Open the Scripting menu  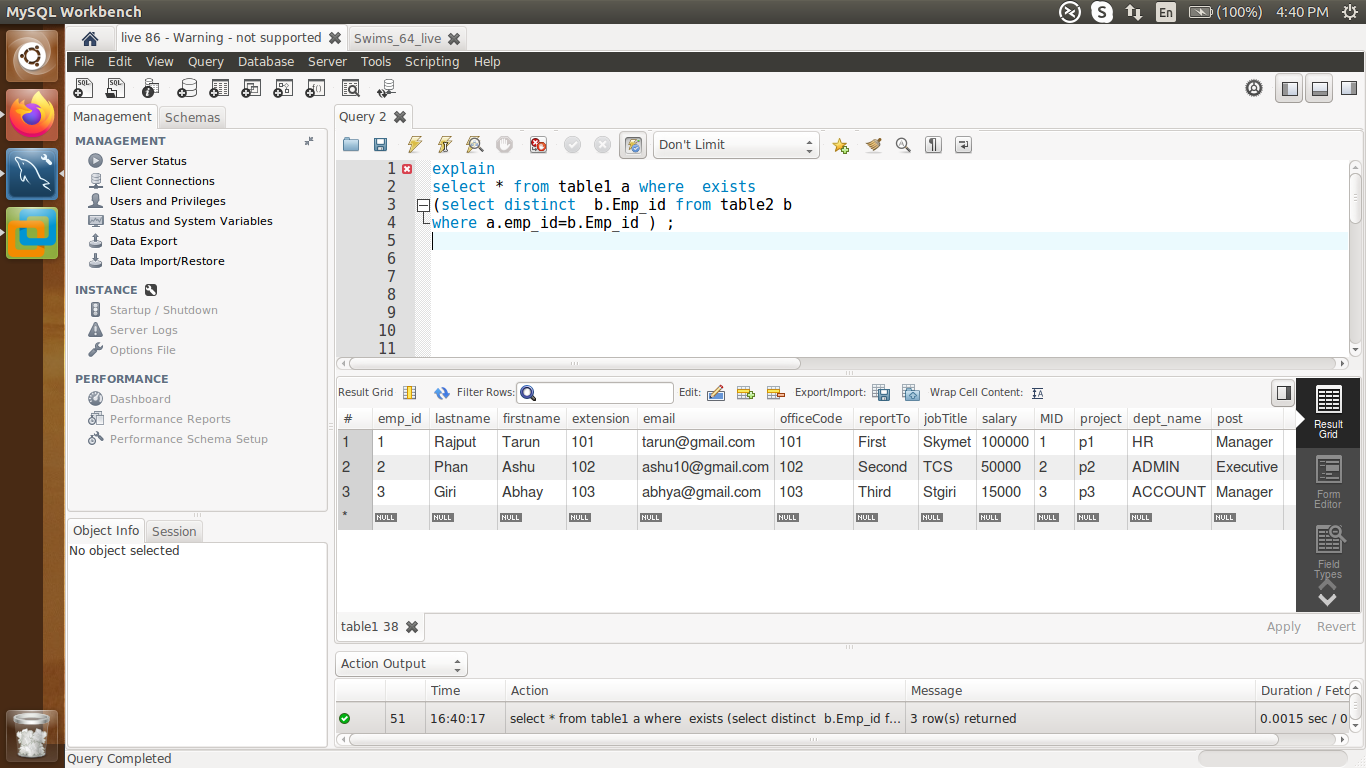[432, 61]
